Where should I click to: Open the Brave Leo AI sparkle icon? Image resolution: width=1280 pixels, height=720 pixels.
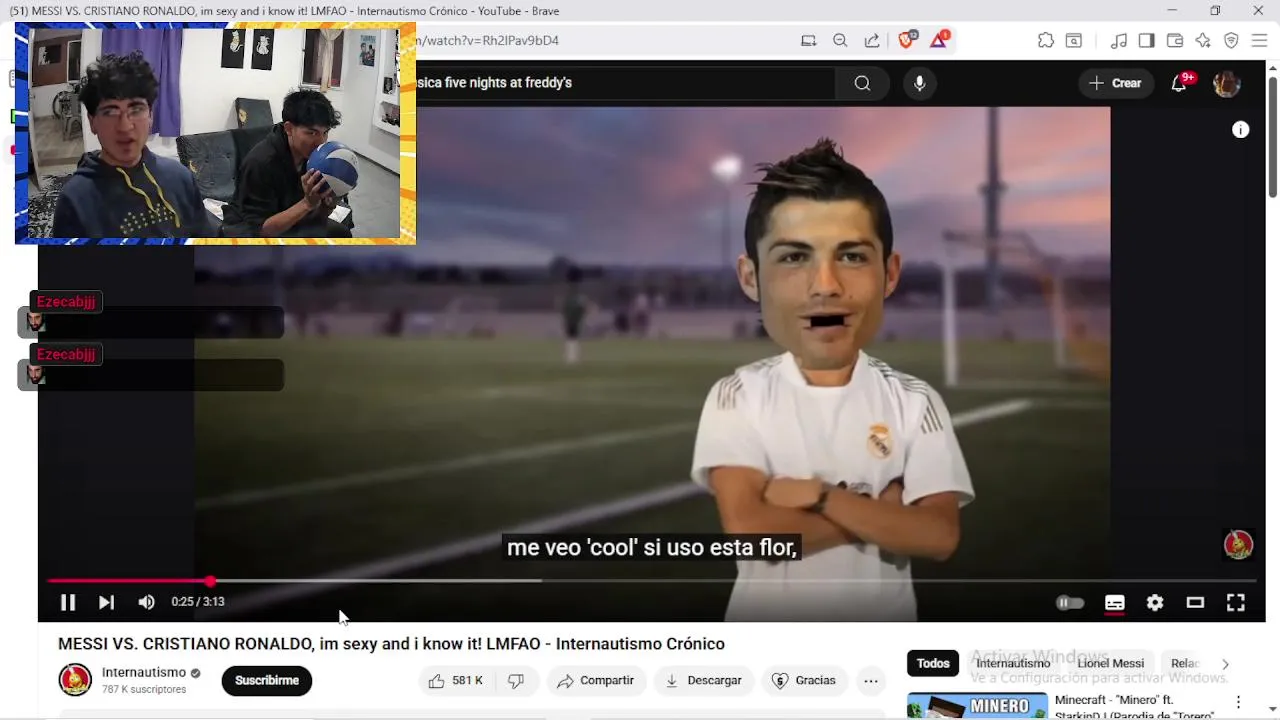click(1203, 41)
